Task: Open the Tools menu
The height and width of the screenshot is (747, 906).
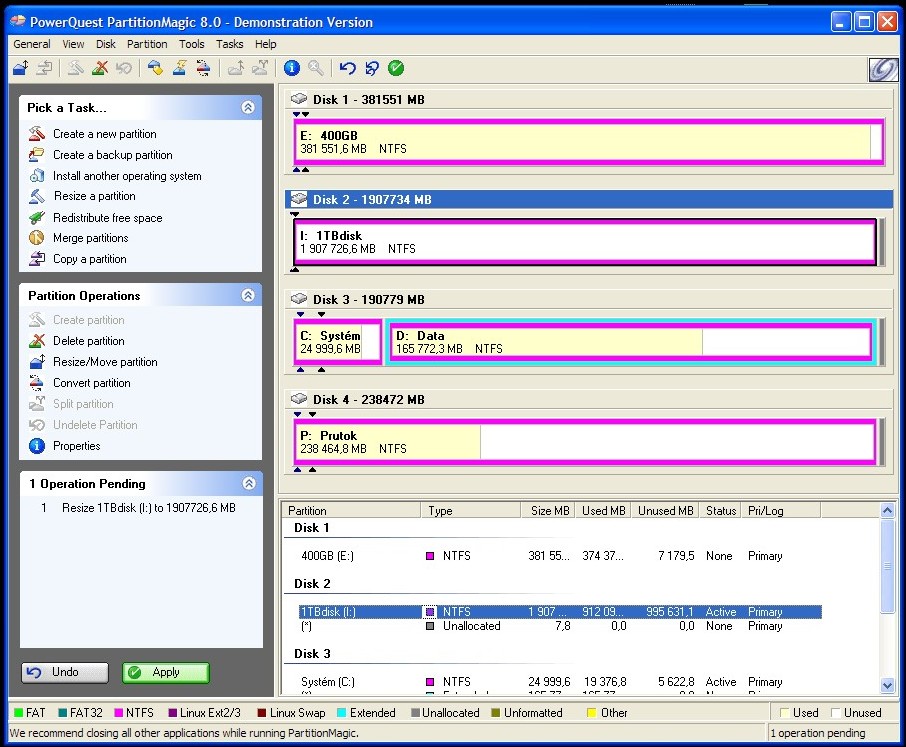Action: point(191,44)
